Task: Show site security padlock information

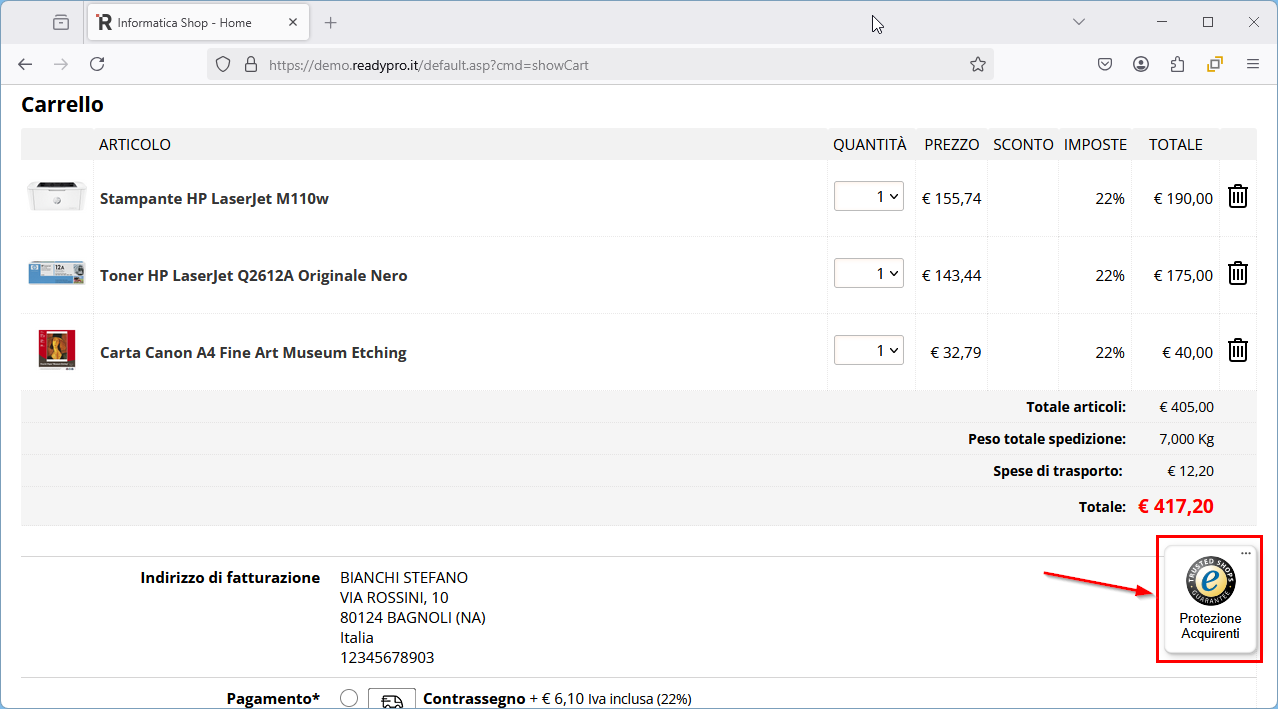Action: (x=251, y=65)
